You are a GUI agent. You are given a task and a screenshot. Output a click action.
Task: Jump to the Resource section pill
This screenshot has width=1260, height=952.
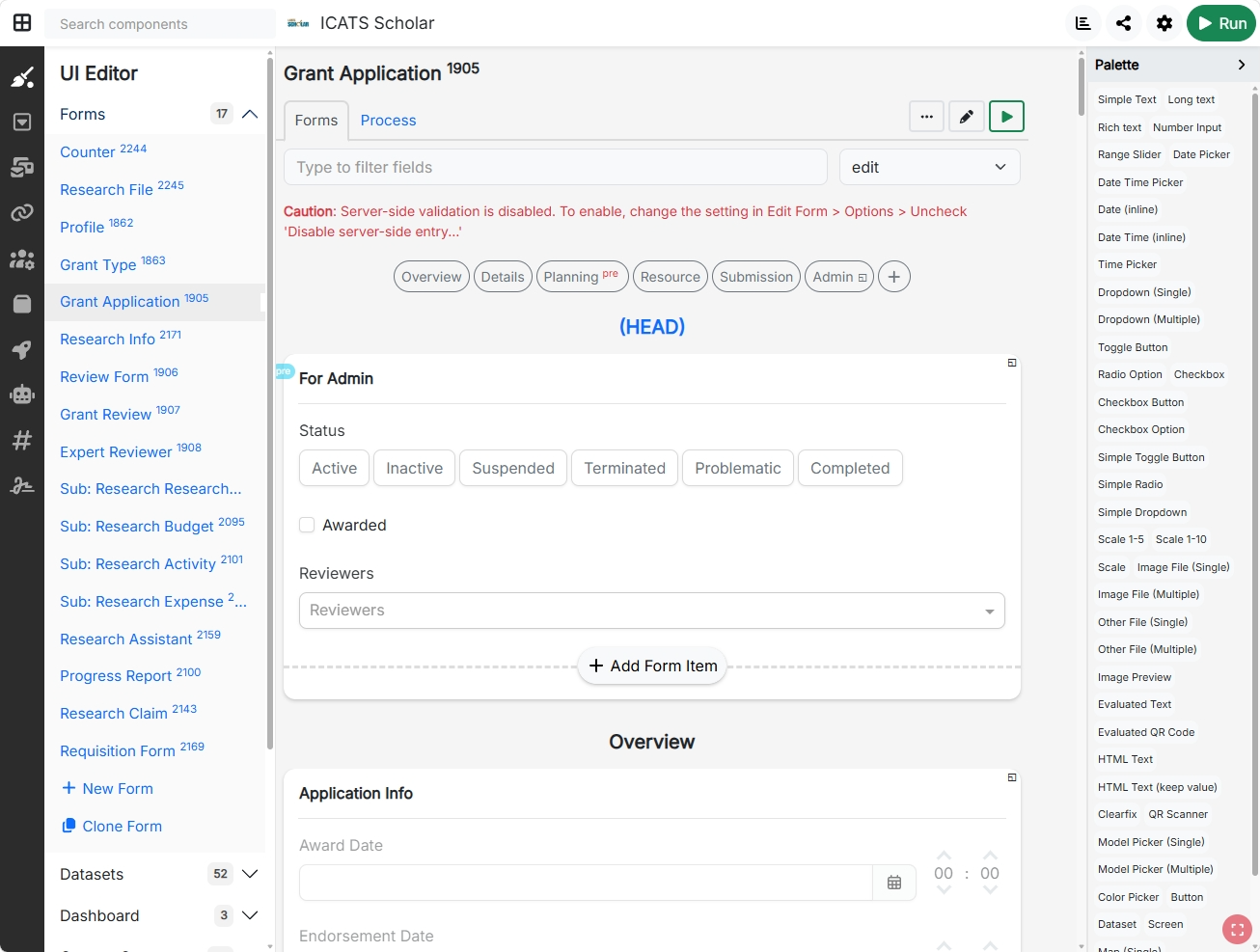pyautogui.click(x=671, y=277)
